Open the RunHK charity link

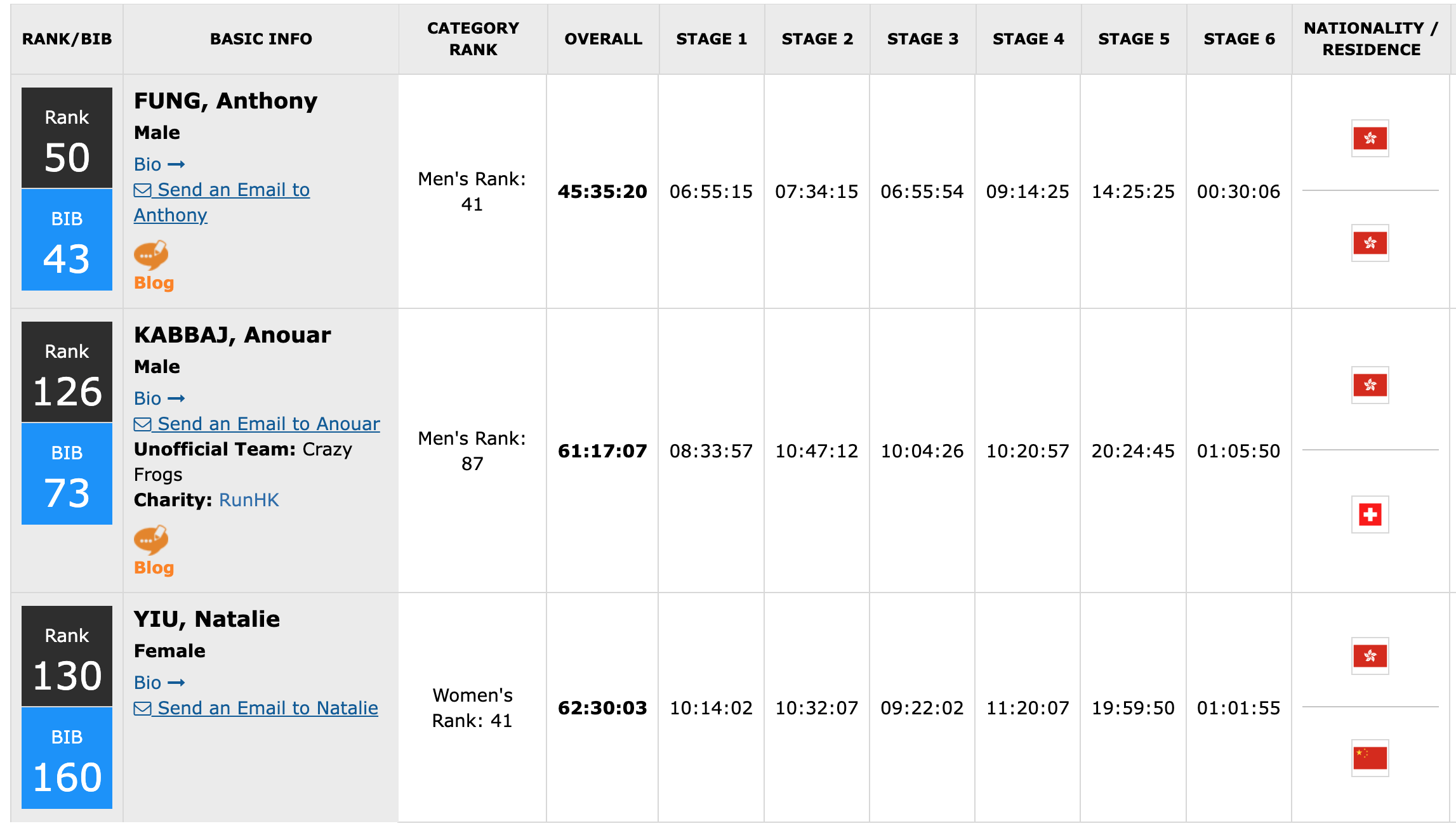point(249,500)
